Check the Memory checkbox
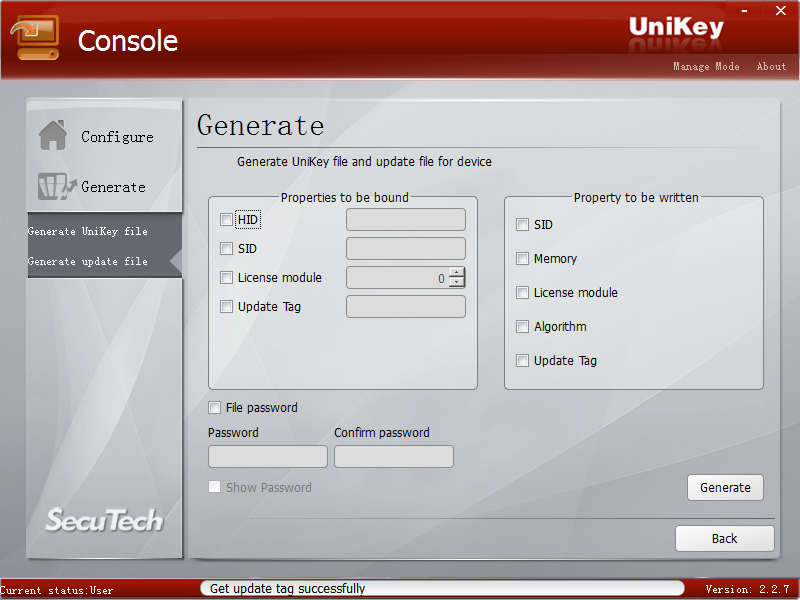 click(522, 259)
